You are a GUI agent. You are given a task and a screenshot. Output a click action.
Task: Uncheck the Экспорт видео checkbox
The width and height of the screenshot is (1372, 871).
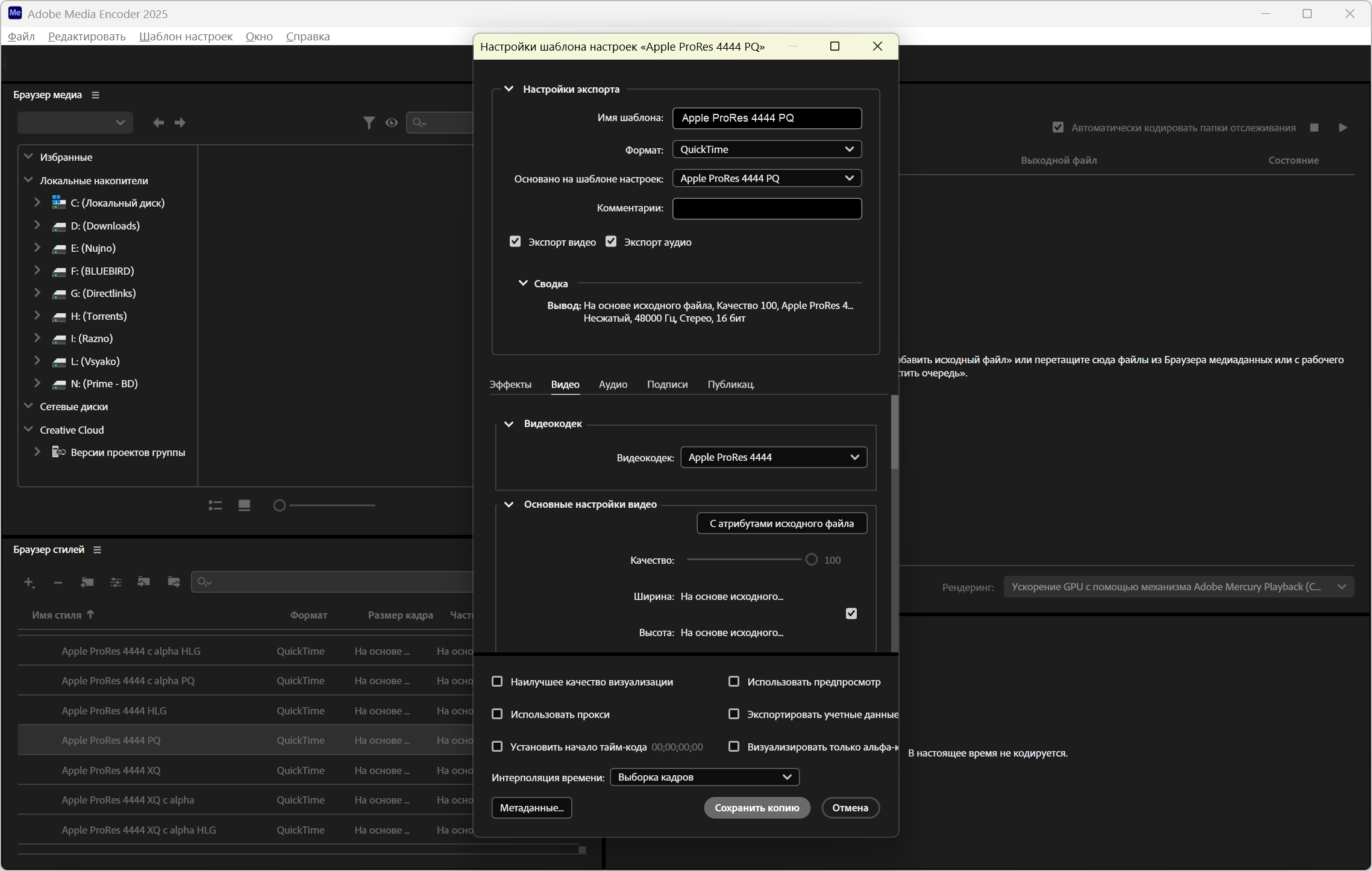coord(515,242)
